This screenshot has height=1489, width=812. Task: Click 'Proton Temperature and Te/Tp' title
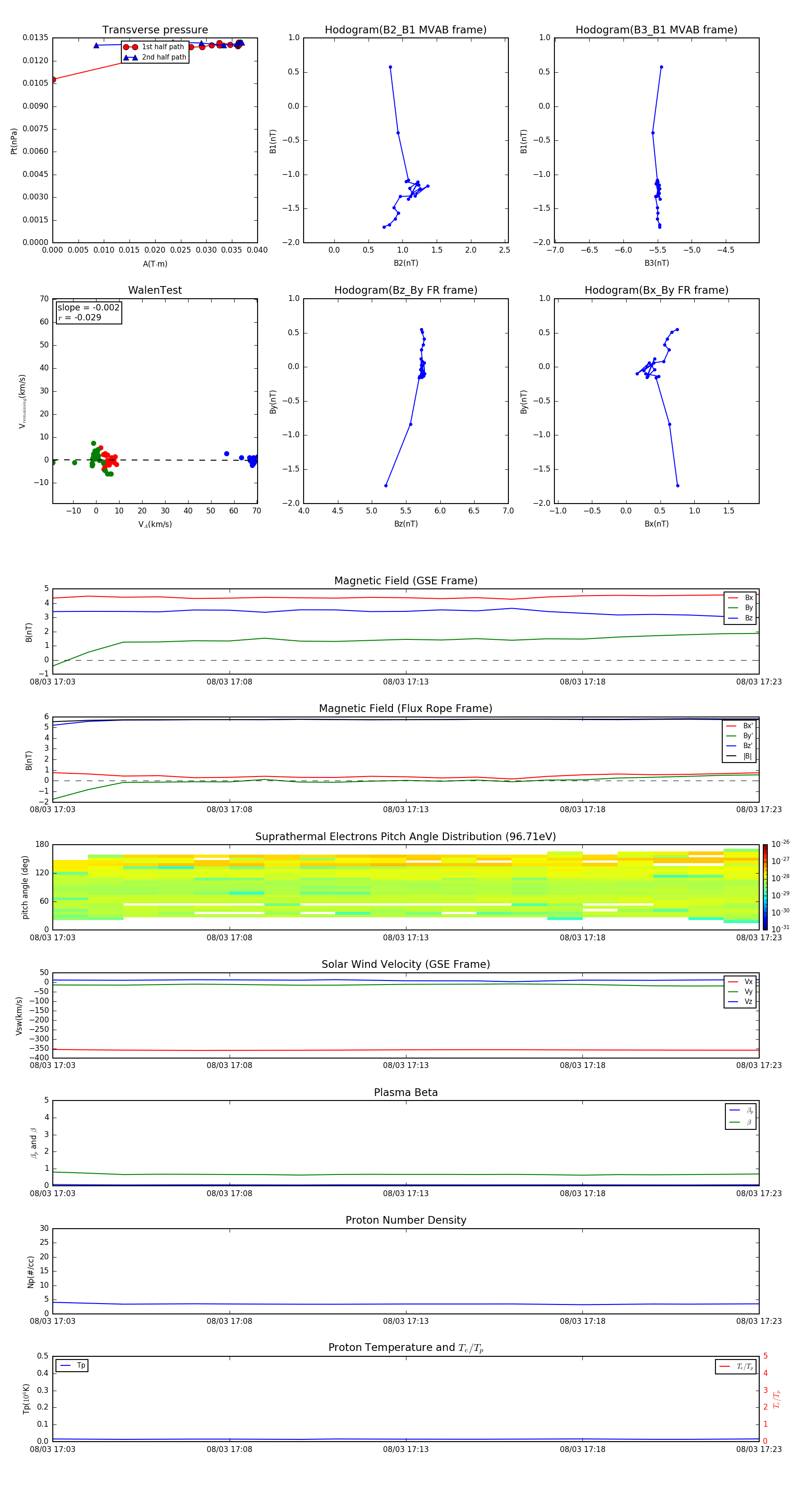406,1348
